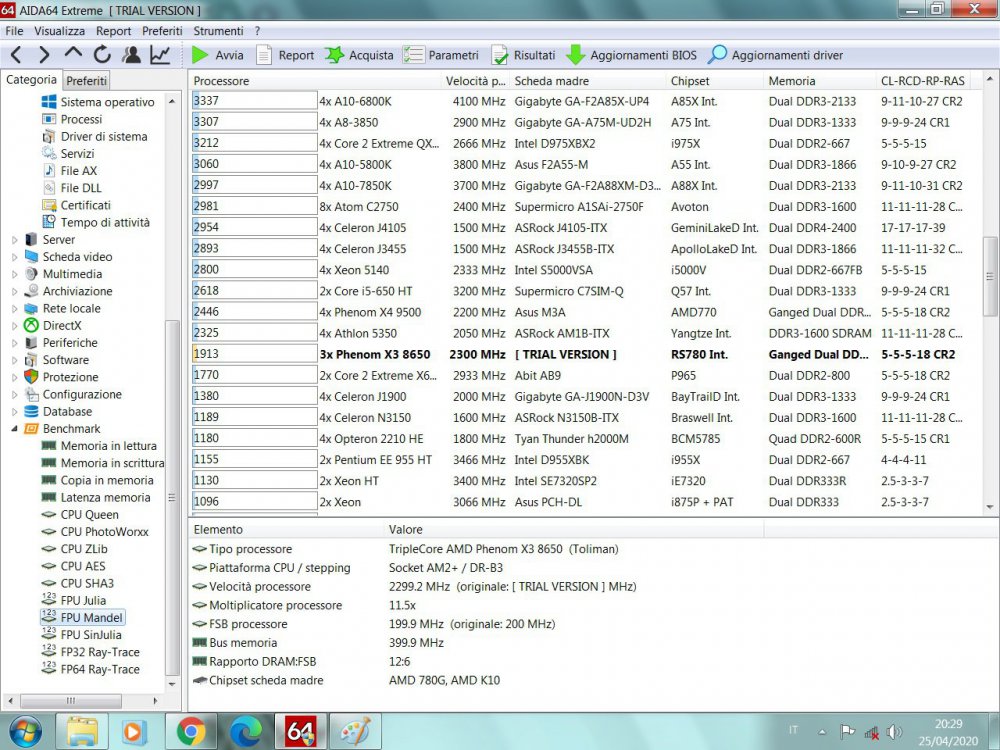Select CPU Queen benchmark in tree

(x=89, y=515)
